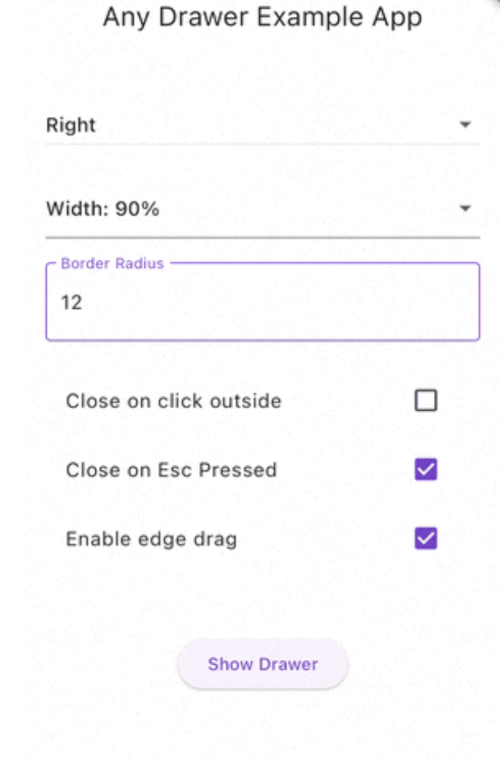This screenshot has height=760, width=500.
Task: Click the Any Drawer Example App title
Action: coord(263,17)
